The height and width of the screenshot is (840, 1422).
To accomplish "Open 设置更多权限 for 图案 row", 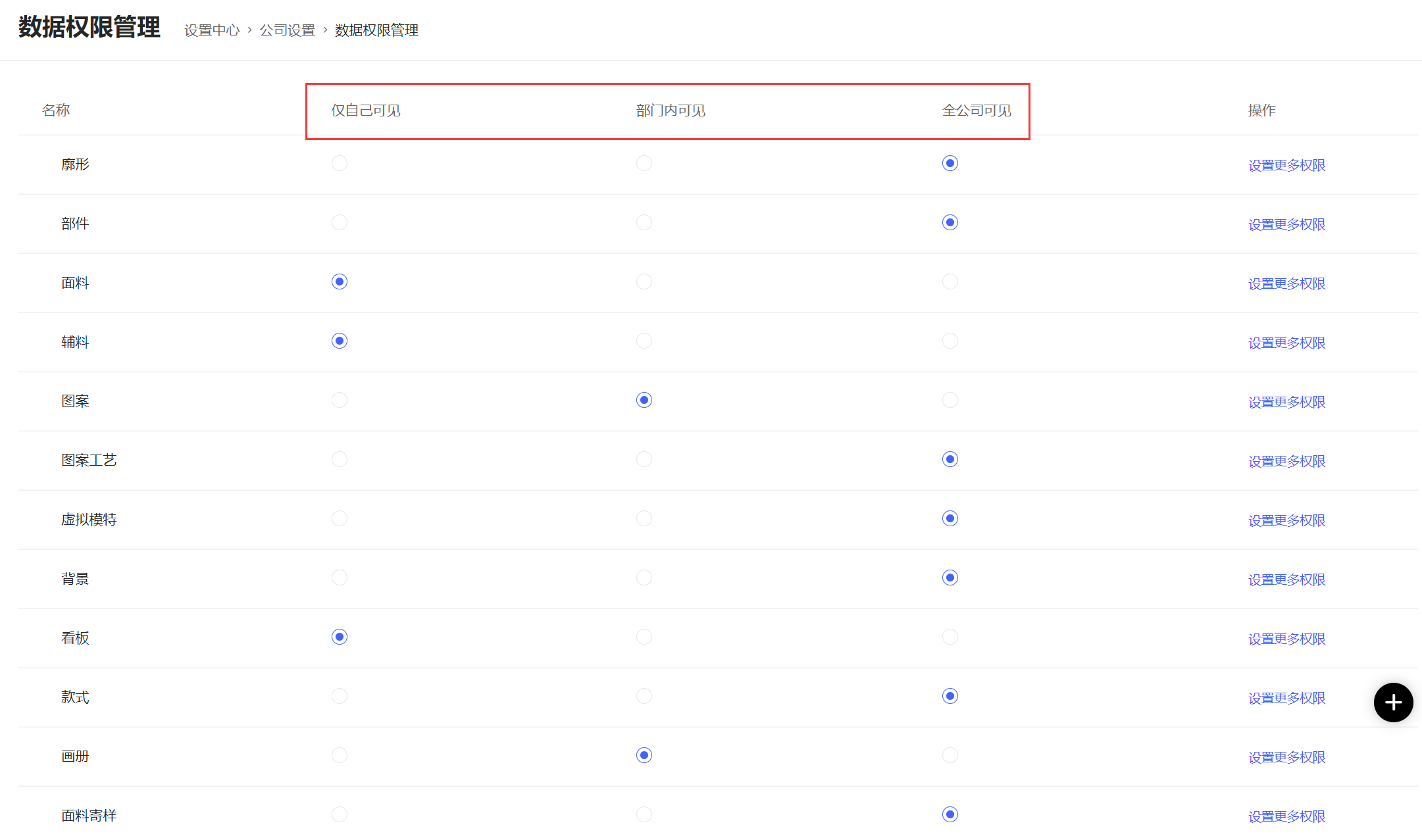I will click(1286, 402).
